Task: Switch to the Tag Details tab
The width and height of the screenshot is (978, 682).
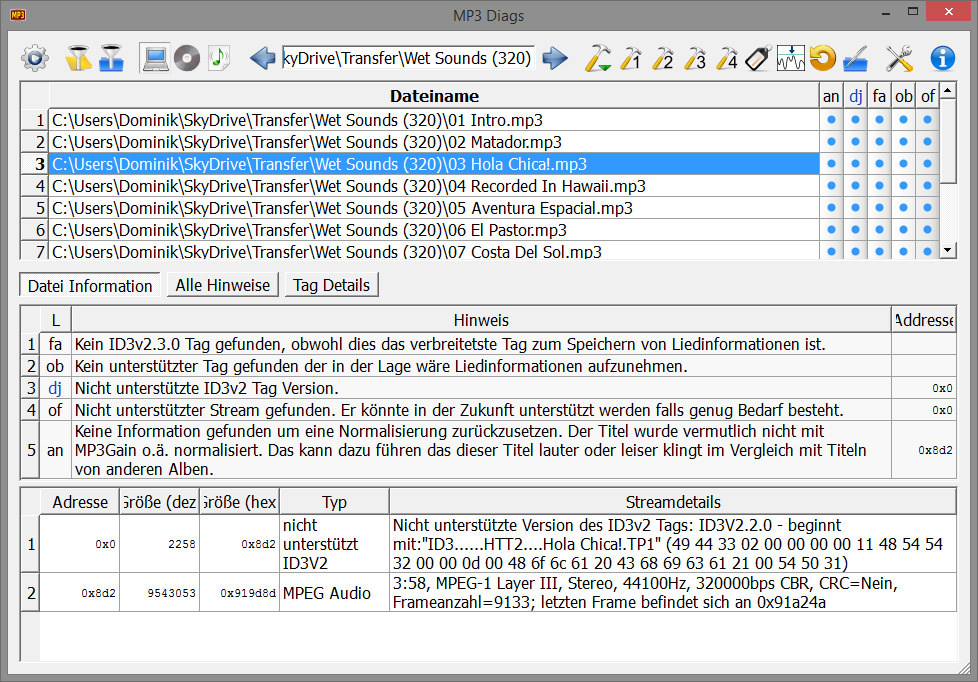Action: (331, 285)
